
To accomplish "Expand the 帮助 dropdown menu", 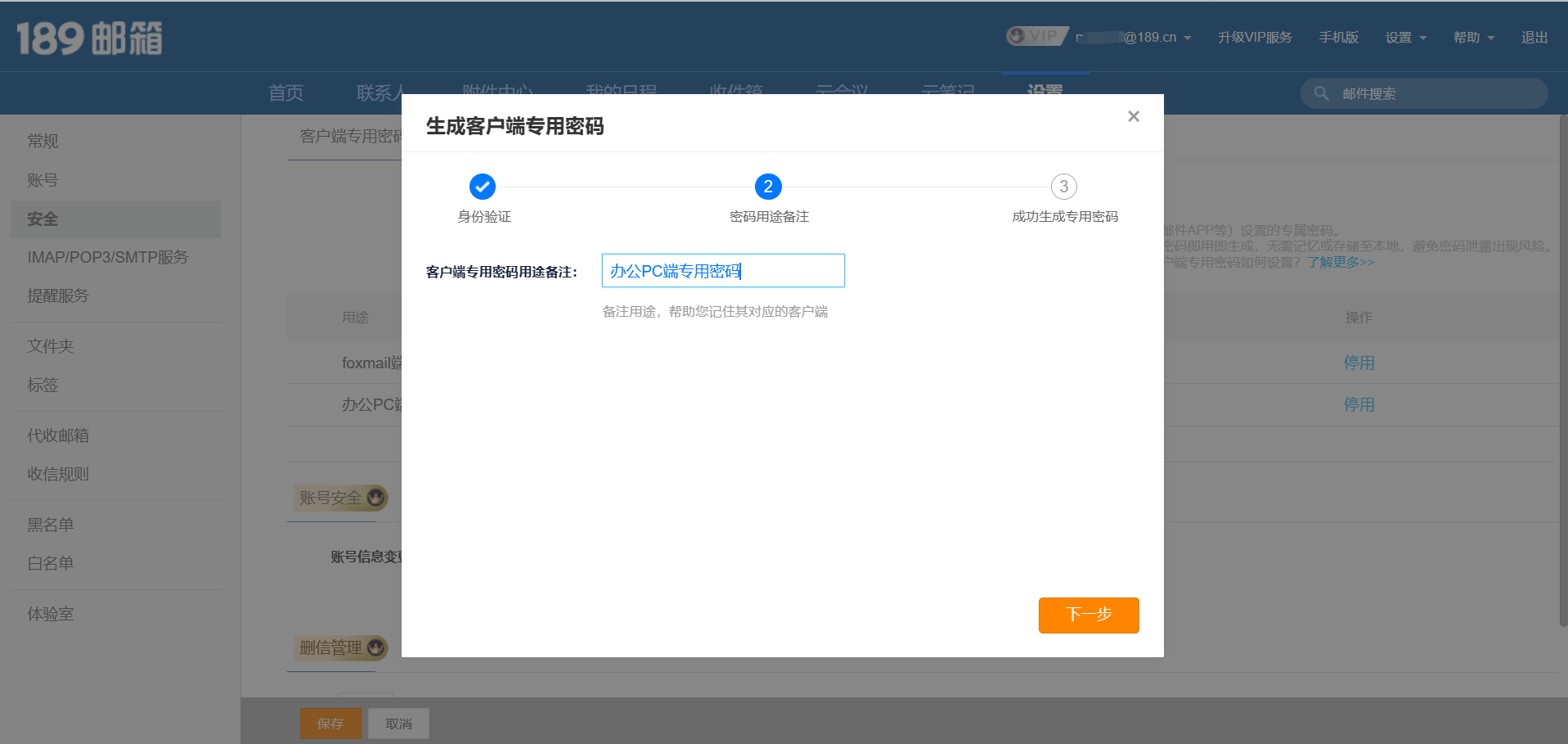I will pyautogui.click(x=1473, y=38).
